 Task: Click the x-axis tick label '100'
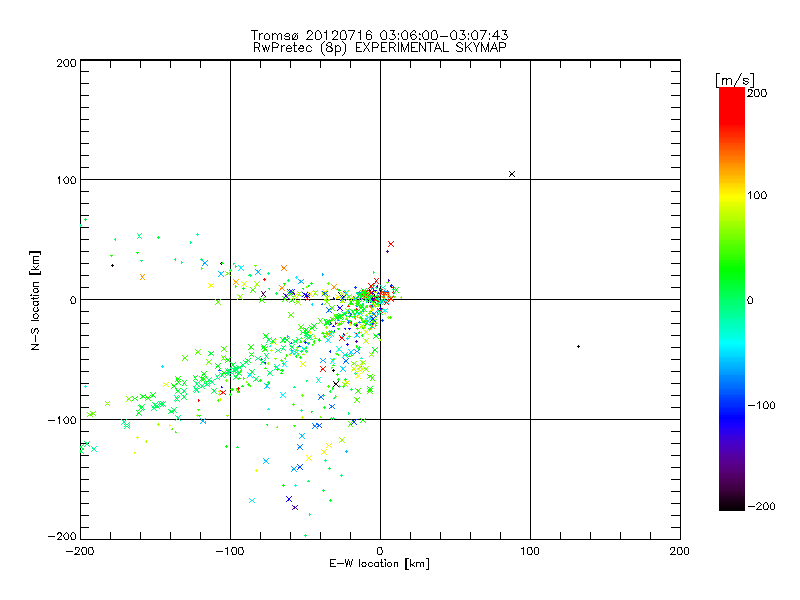530,552
